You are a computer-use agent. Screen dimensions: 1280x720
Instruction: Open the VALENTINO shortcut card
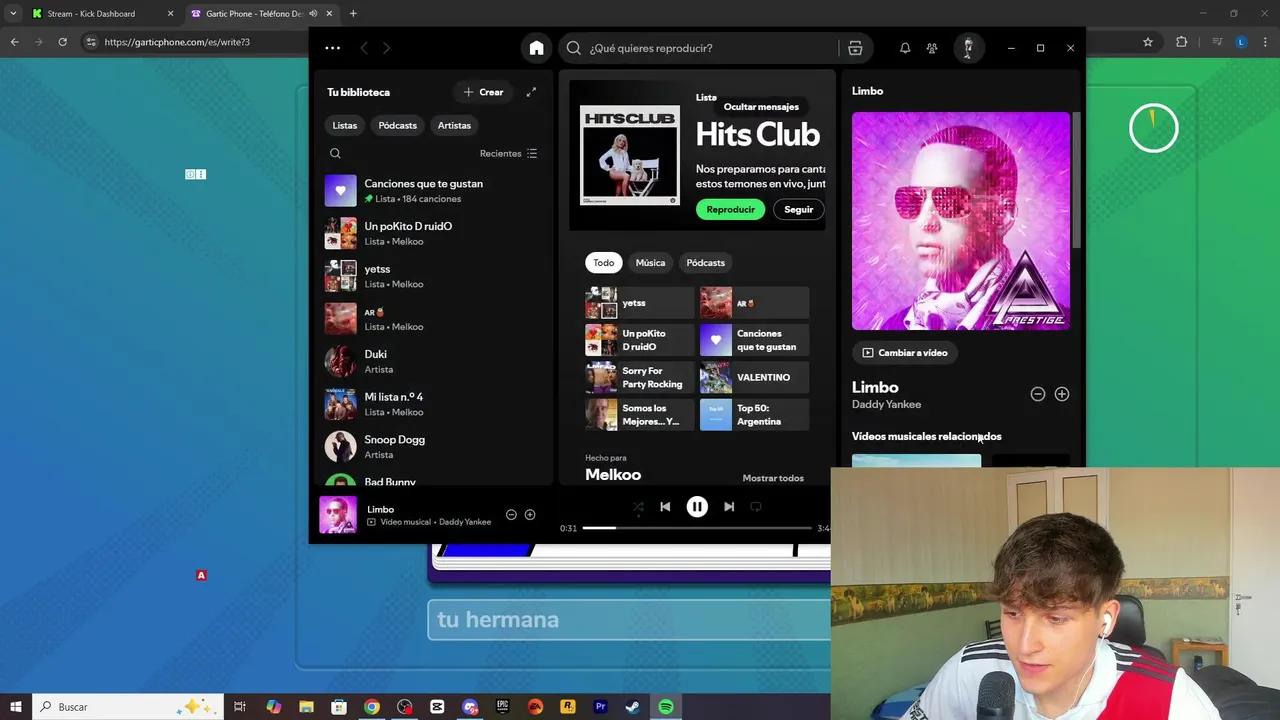[755, 377]
